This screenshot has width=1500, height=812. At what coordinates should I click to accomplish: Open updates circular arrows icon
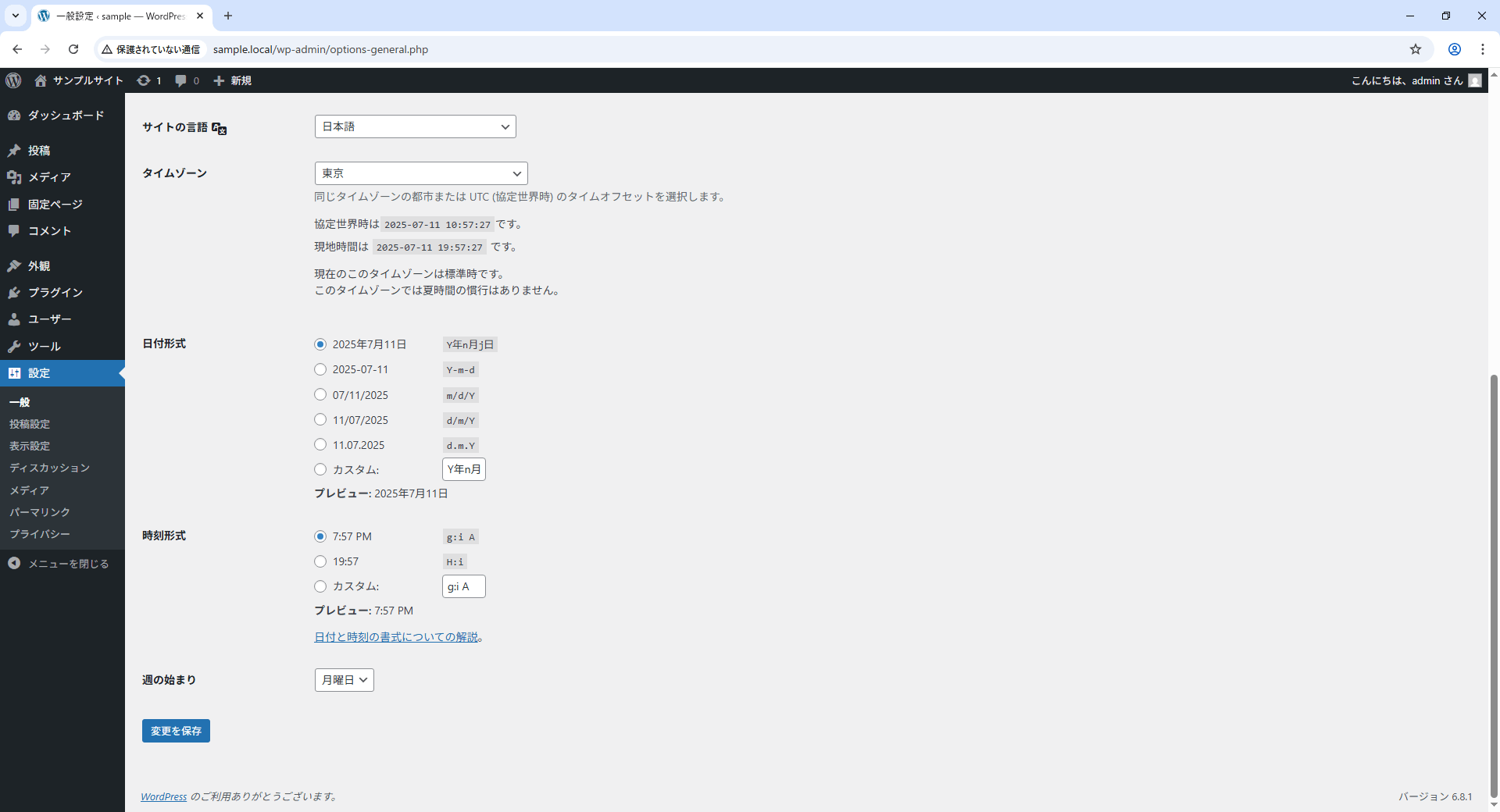pos(144,80)
